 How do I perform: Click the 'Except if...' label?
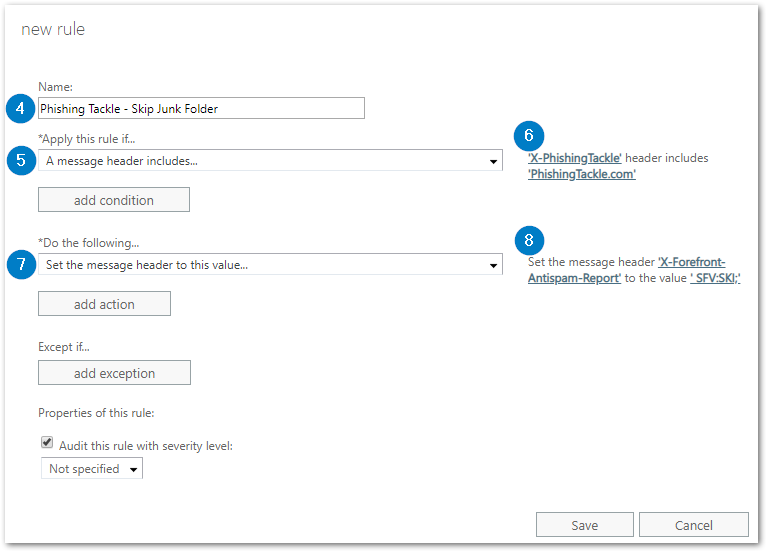pyautogui.click(x=64, y=347)
